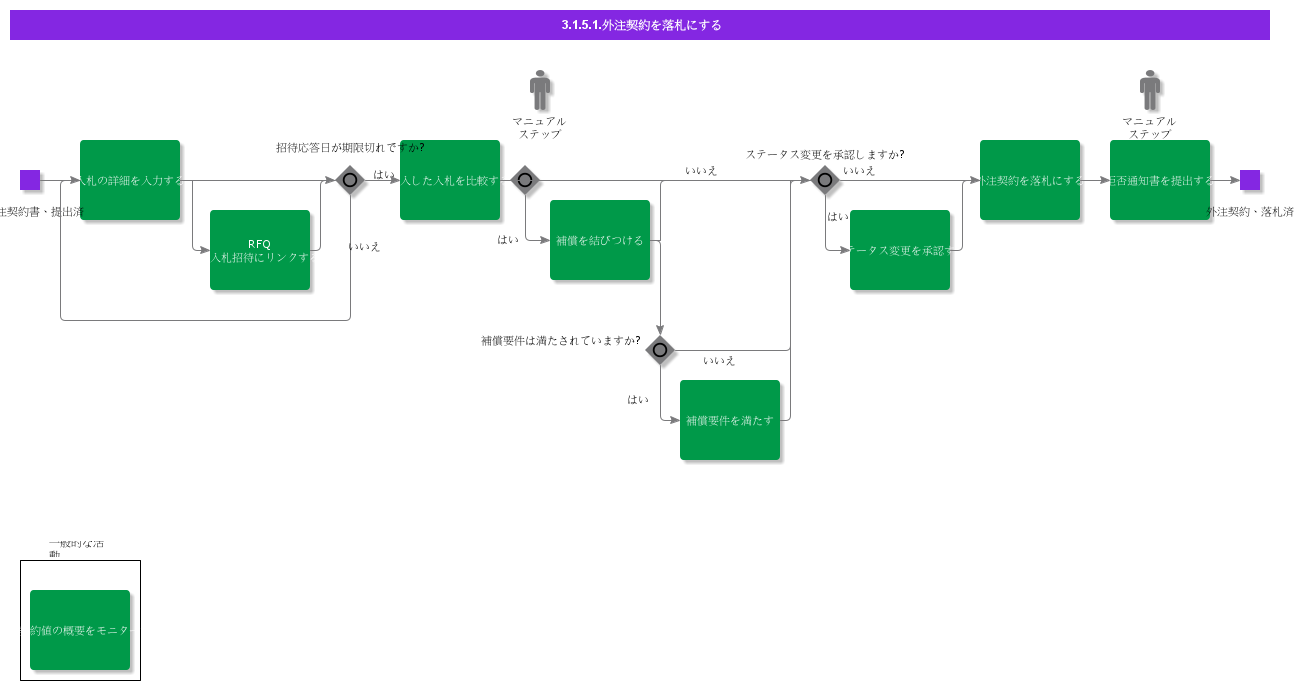The image size is (1305, 690).
Task: Click the はい label below ステータス gateway
Action: (838, 216)
